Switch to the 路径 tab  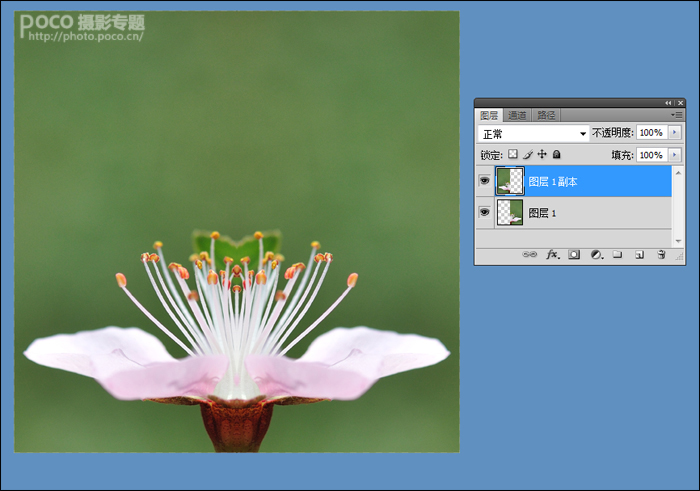[x=546, y=115]
